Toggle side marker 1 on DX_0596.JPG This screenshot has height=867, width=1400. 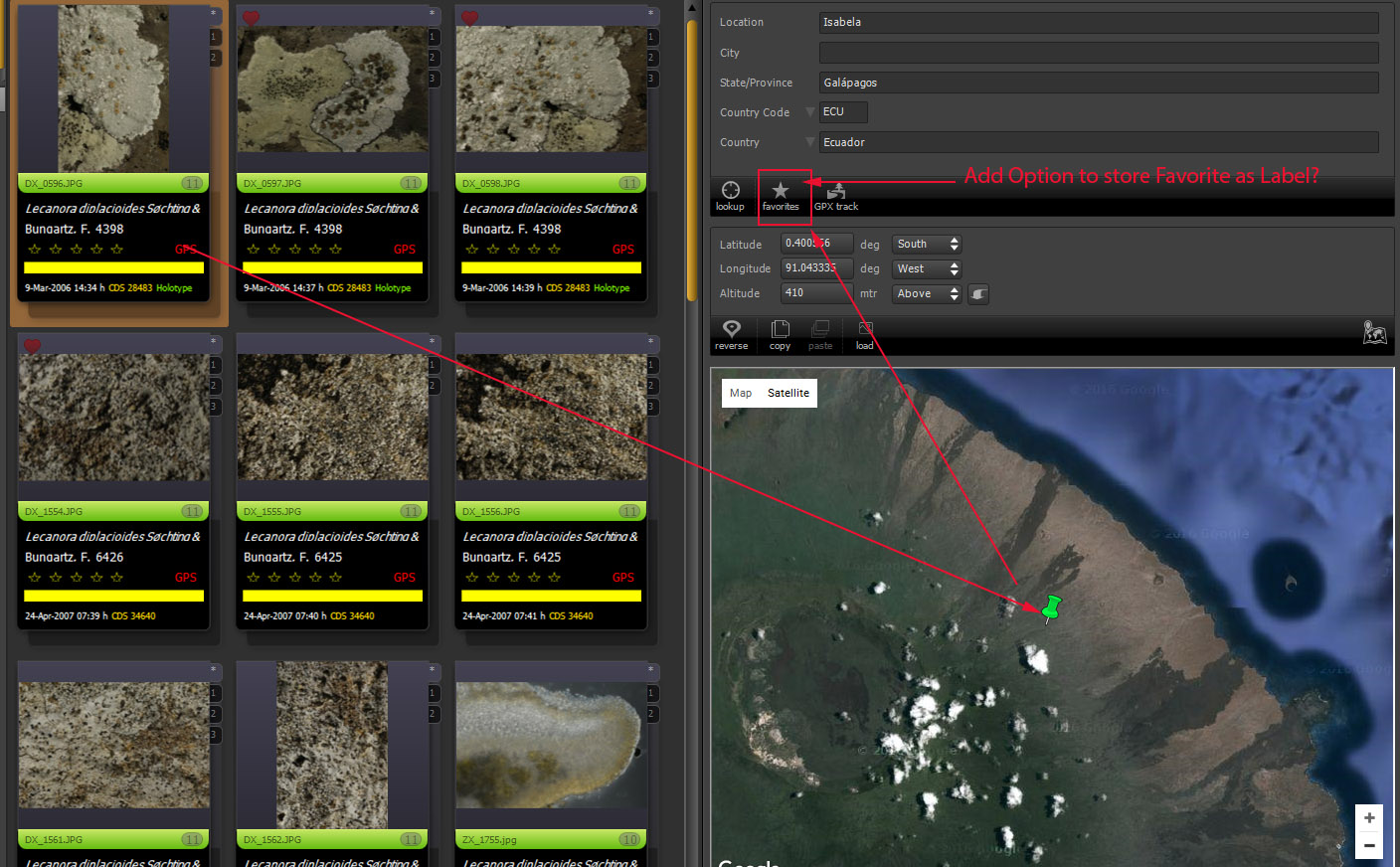click(x=214, y=37)
